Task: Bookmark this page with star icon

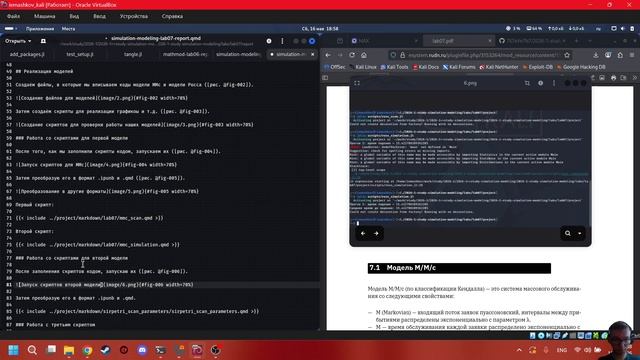Action: [x=567, y=55]
